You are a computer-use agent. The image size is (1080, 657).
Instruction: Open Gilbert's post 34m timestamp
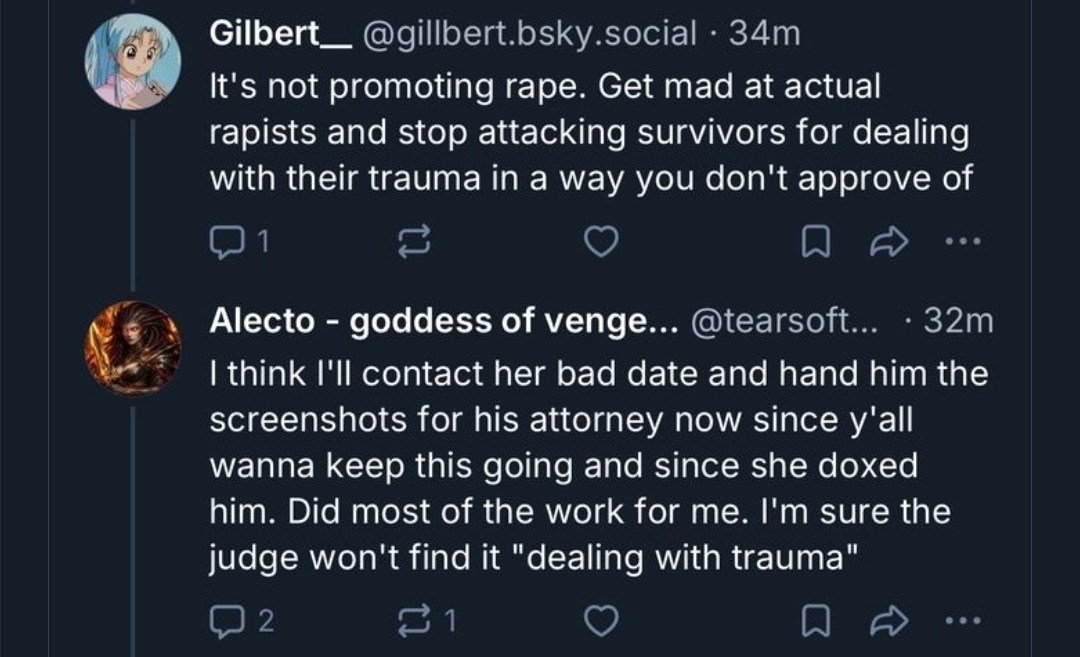click(765, 34)
